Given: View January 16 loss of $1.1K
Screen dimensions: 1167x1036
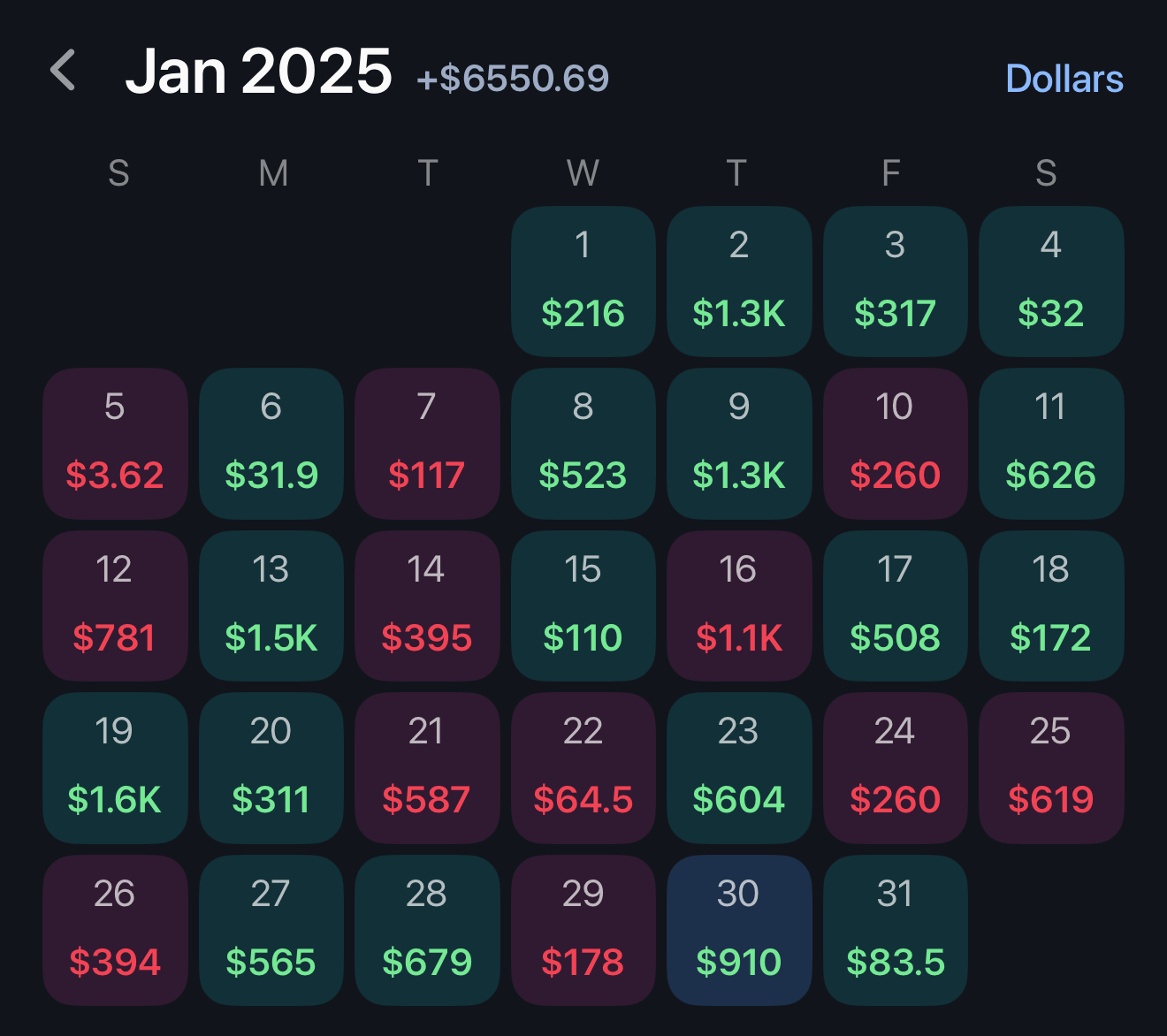Looking at the screenshot, I should [x=739, y=606].
